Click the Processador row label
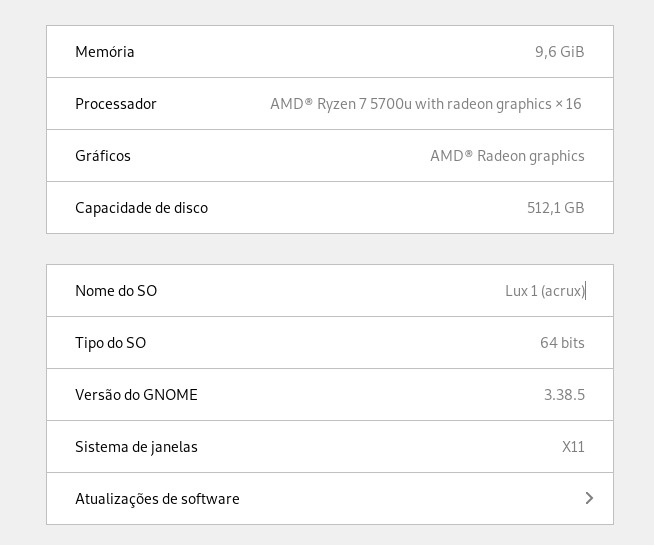654x545 pixels. (x=116, y=104)
